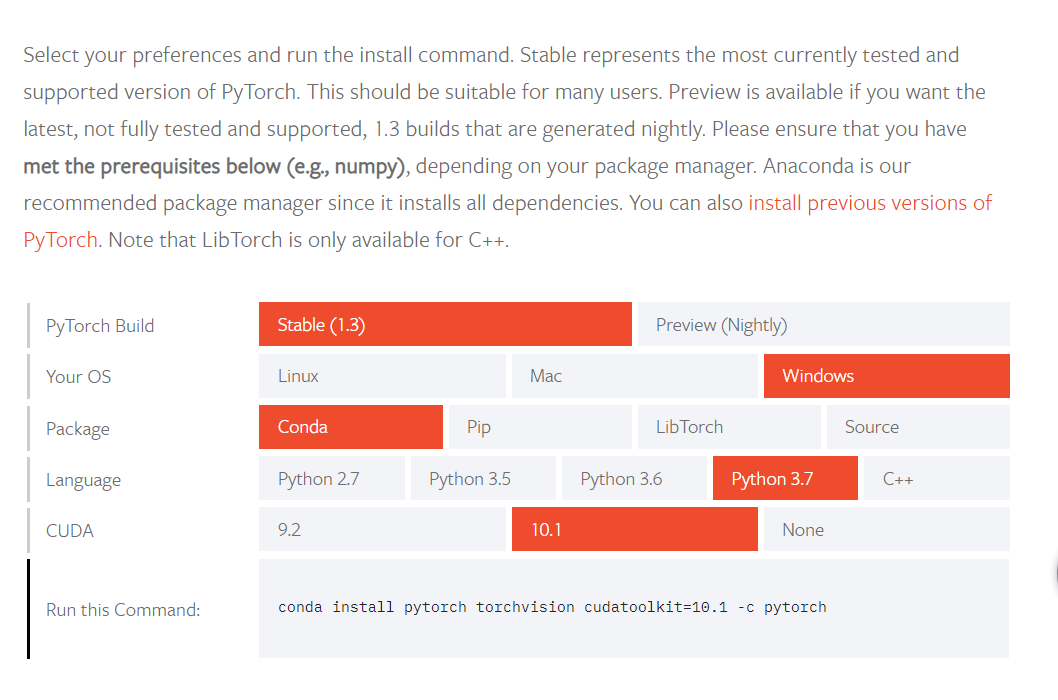1058x700 pixels.
Task: Set CUDA to None
Action: coord(886,530)
